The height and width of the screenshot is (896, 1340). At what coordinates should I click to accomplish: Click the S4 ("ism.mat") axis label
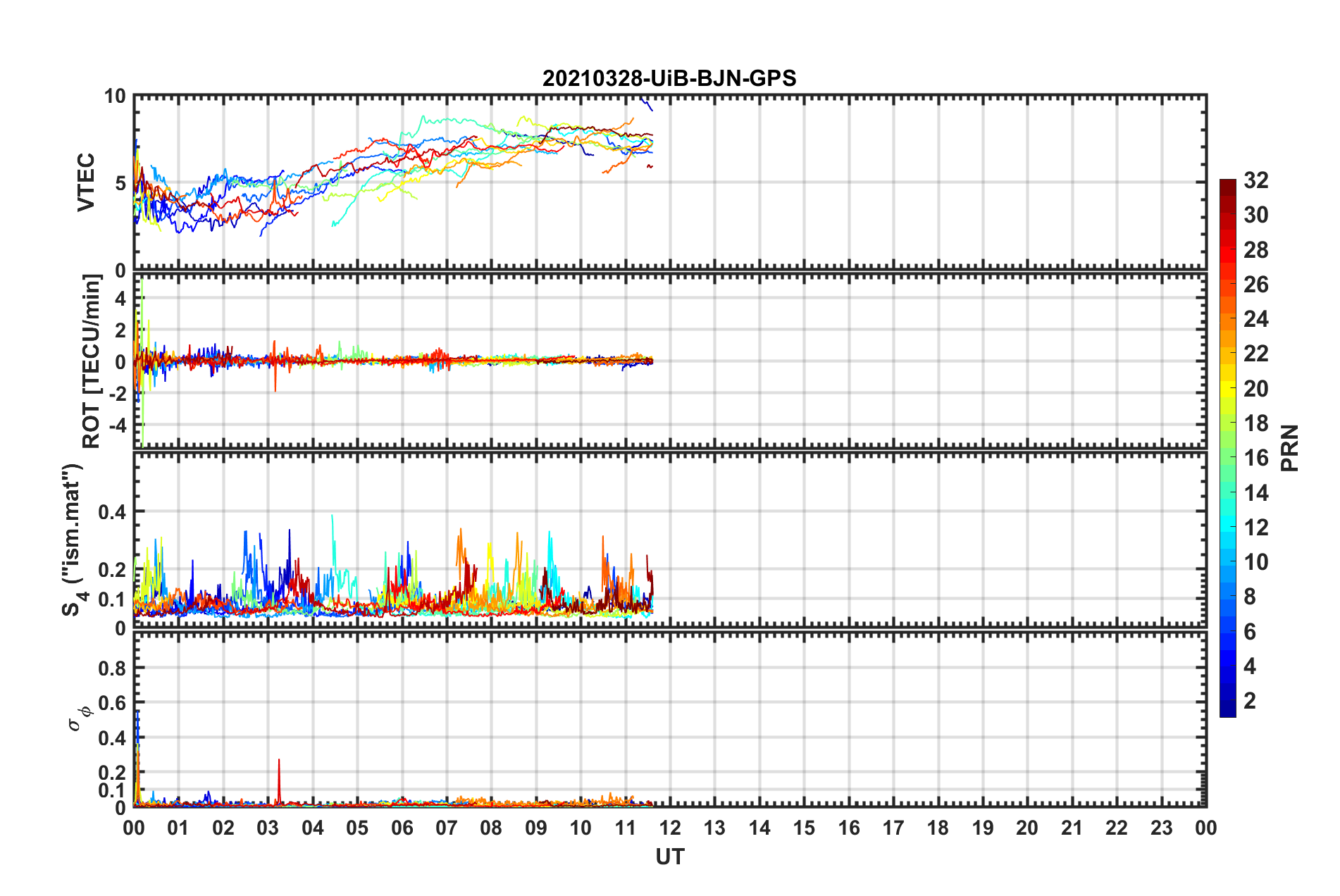(73, 540)
